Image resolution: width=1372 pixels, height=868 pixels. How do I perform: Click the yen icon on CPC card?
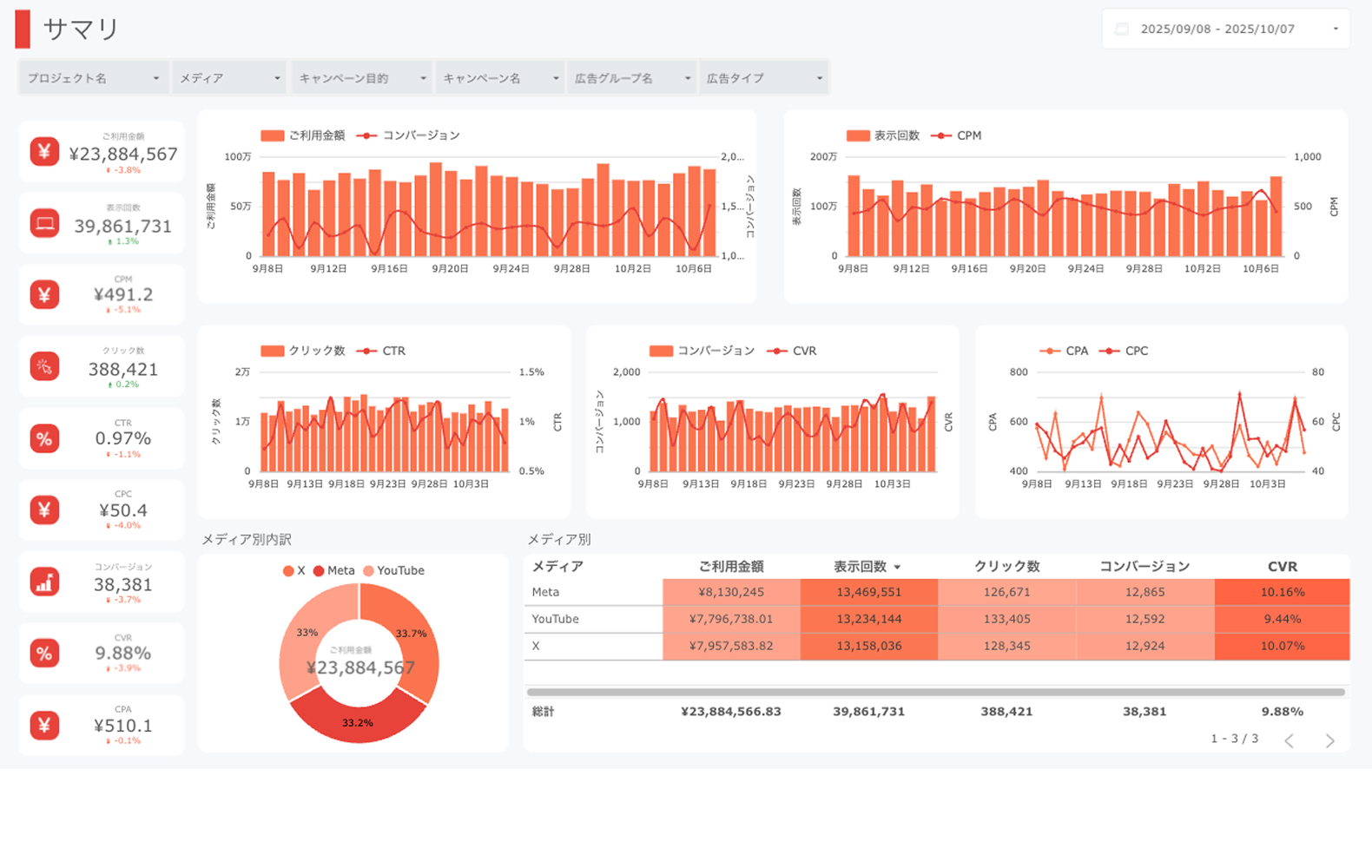click(x=44, y=510)
